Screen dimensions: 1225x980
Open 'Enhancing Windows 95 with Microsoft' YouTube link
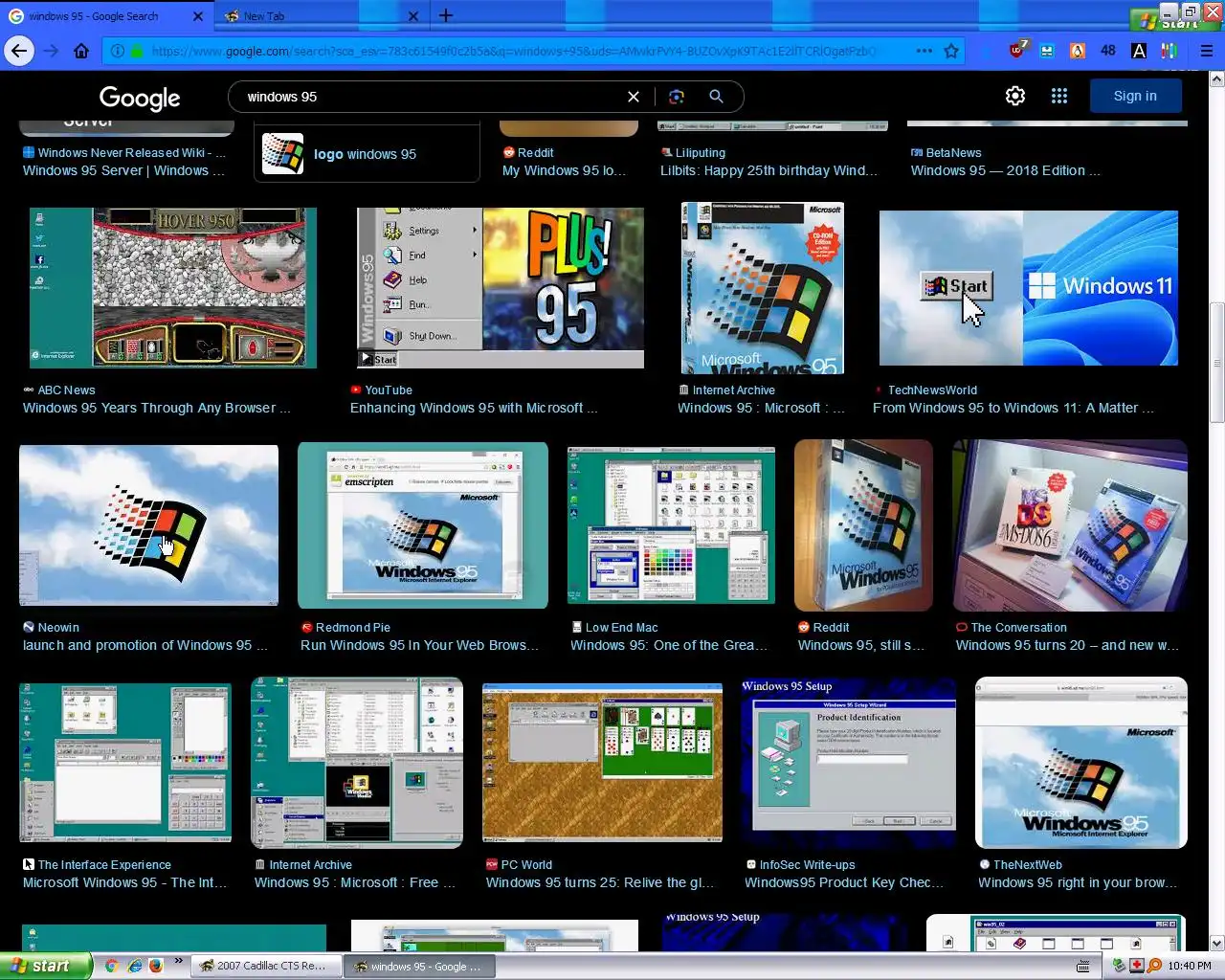coord(474,408)
